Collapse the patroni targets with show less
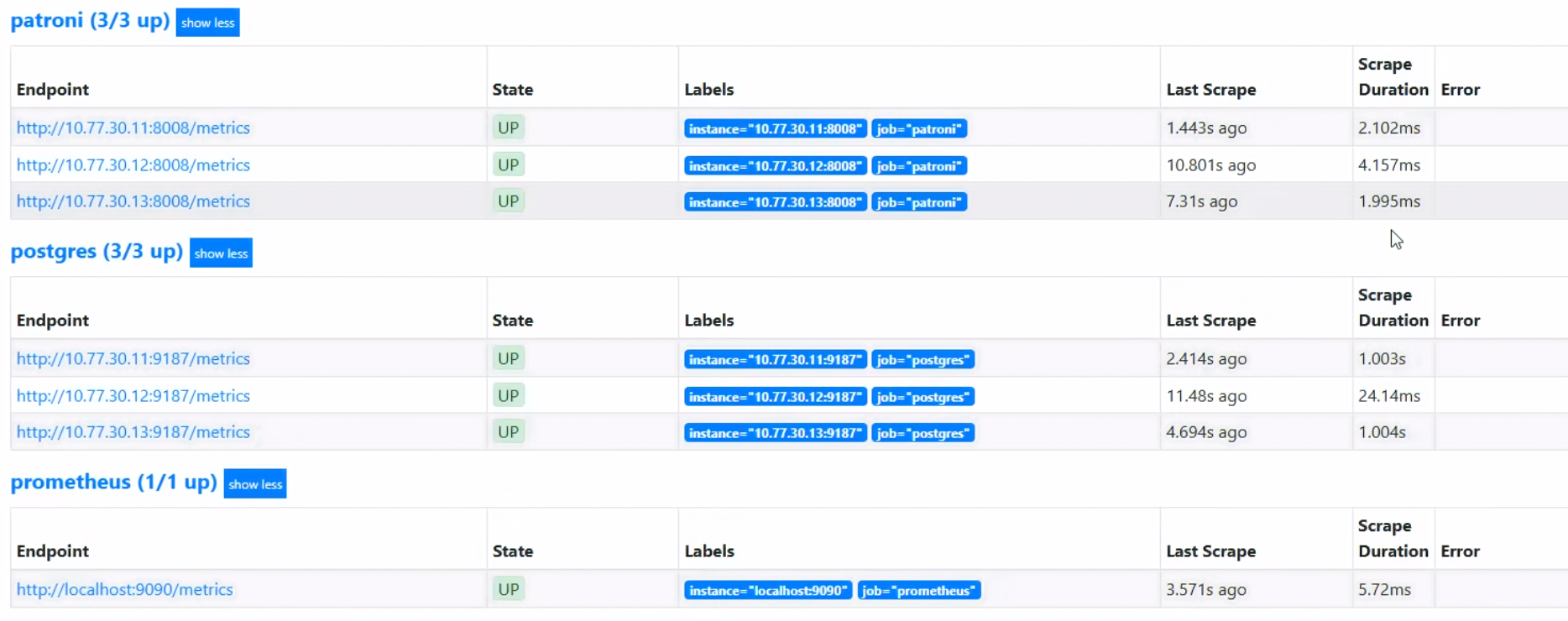1568x621 pixels. coord(208,23)
